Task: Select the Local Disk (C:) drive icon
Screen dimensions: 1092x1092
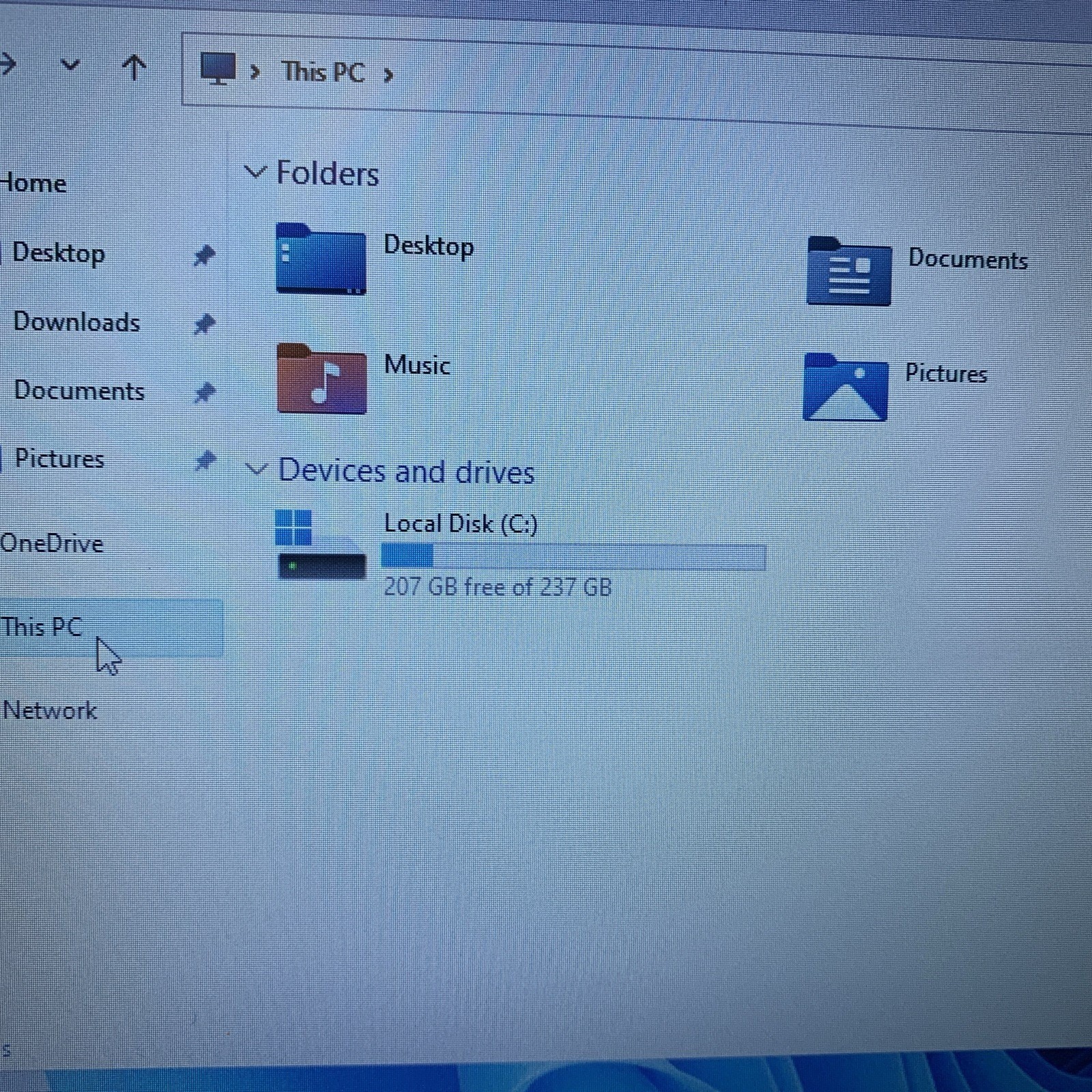Action: point(321,545)
